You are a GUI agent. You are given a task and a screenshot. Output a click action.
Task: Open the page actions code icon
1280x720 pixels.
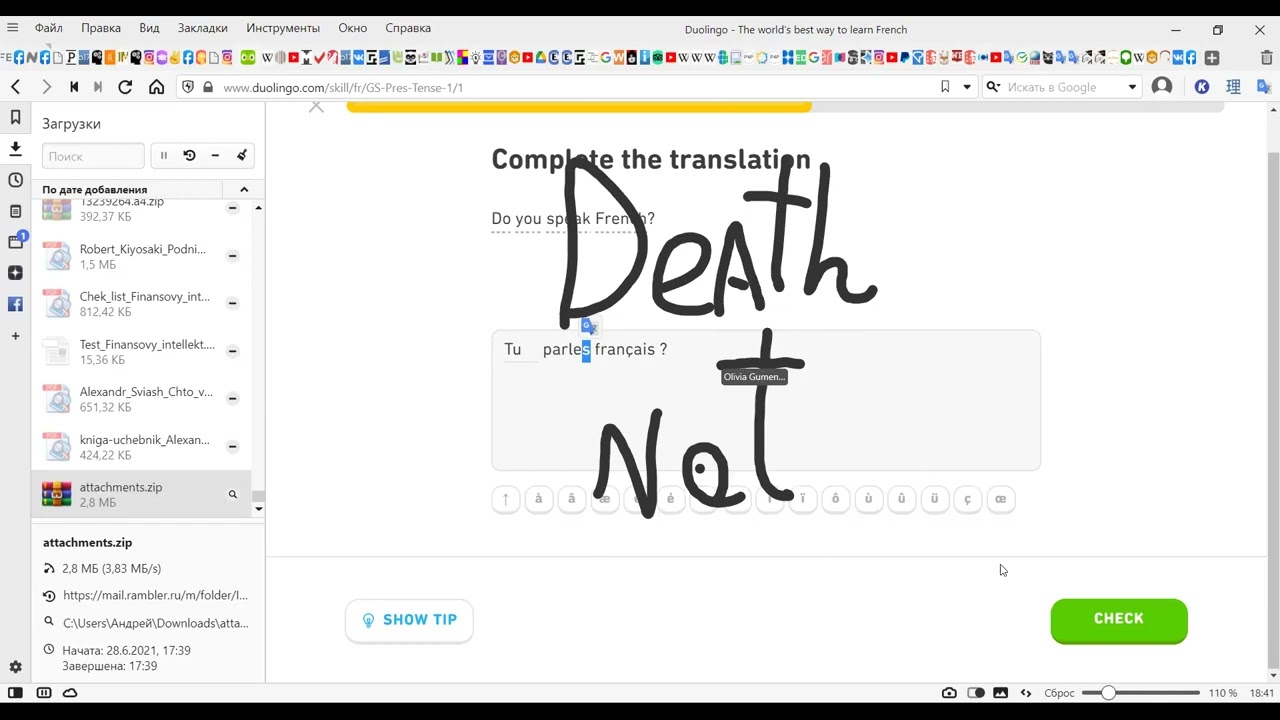click(1026, 693)
